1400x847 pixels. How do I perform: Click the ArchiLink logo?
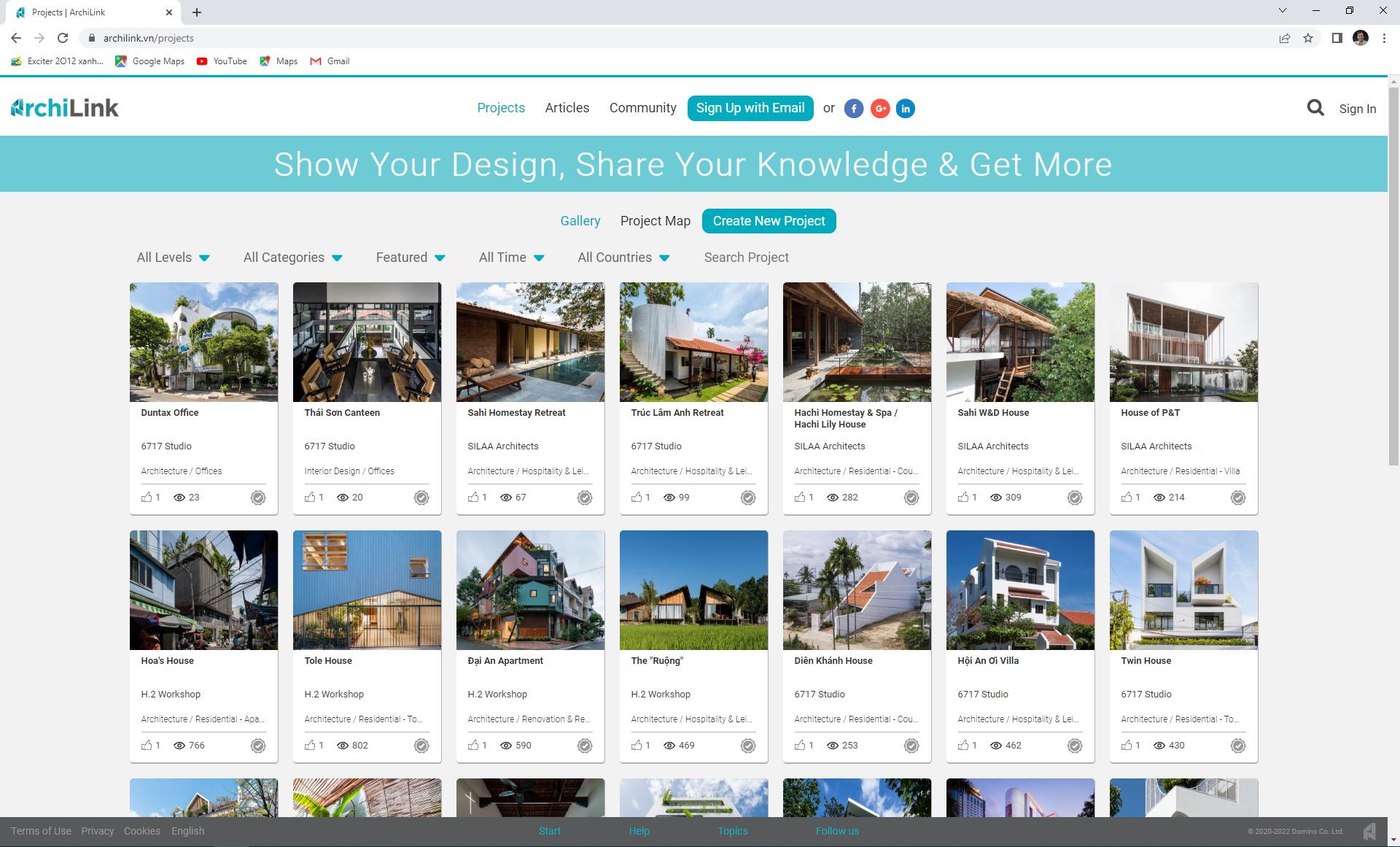65,108
